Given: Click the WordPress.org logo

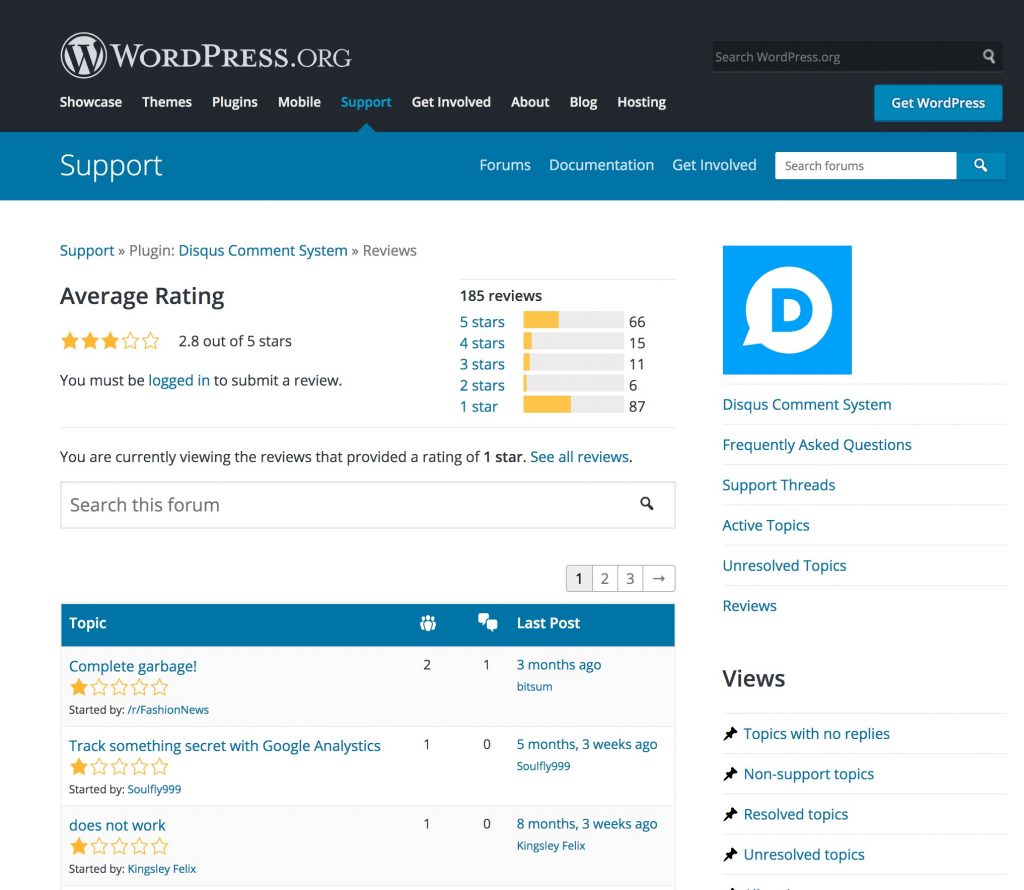Looking at the screenshot, I should coord(206,56).
